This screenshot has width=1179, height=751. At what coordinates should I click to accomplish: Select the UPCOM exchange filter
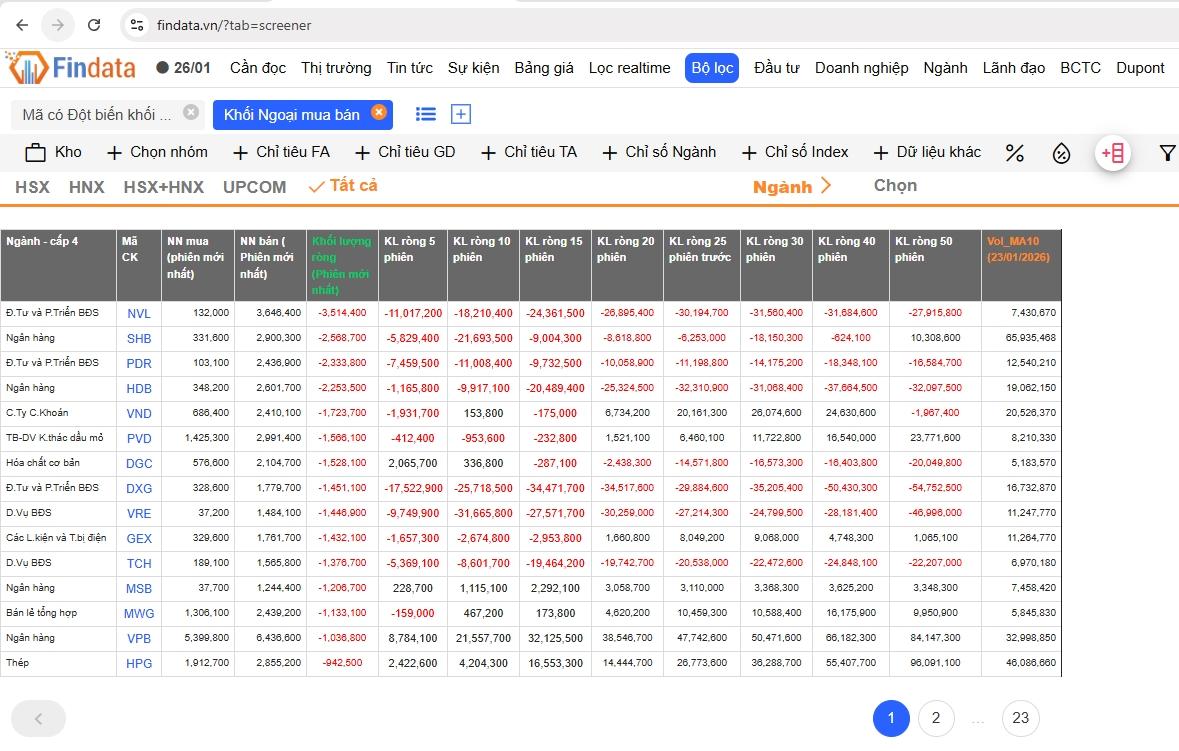[254, 187]
